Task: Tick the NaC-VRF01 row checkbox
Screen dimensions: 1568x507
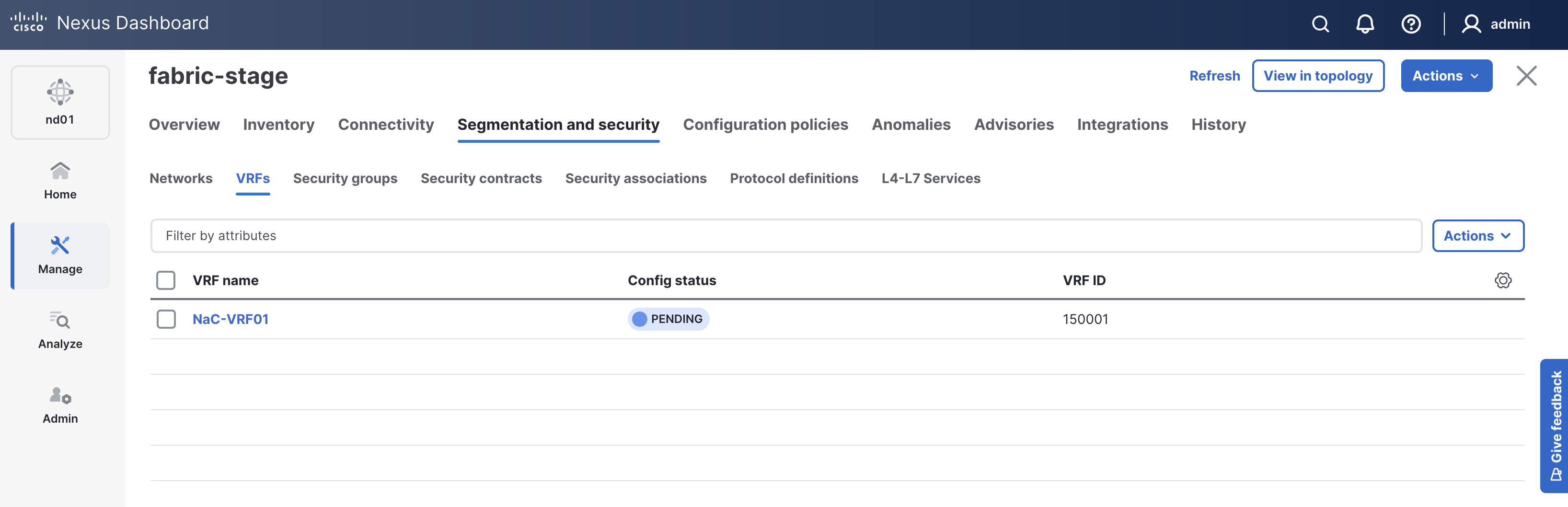Action: 165,319
